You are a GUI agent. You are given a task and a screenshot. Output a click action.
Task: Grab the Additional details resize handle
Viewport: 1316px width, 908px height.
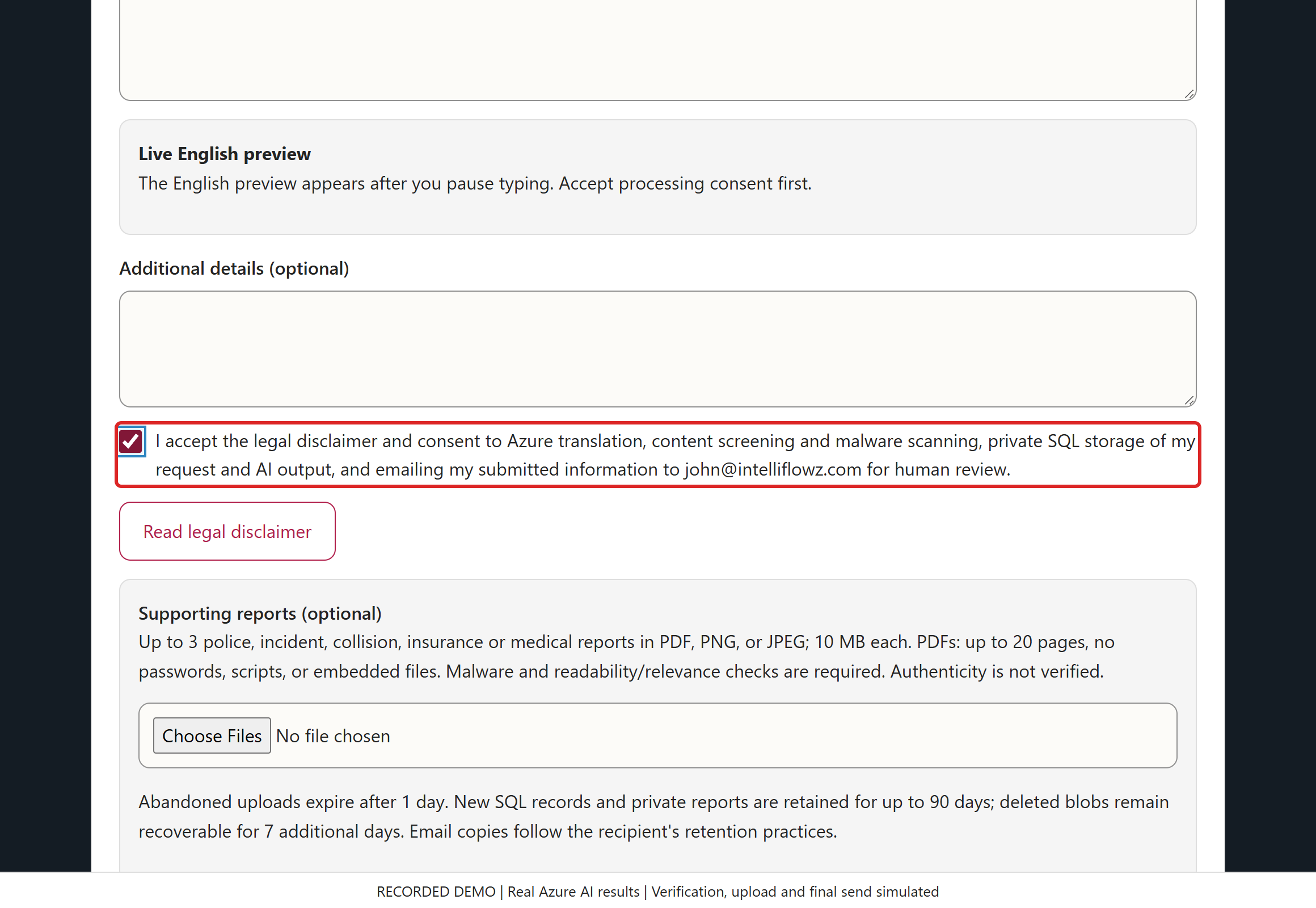[x=1189, y=401]
